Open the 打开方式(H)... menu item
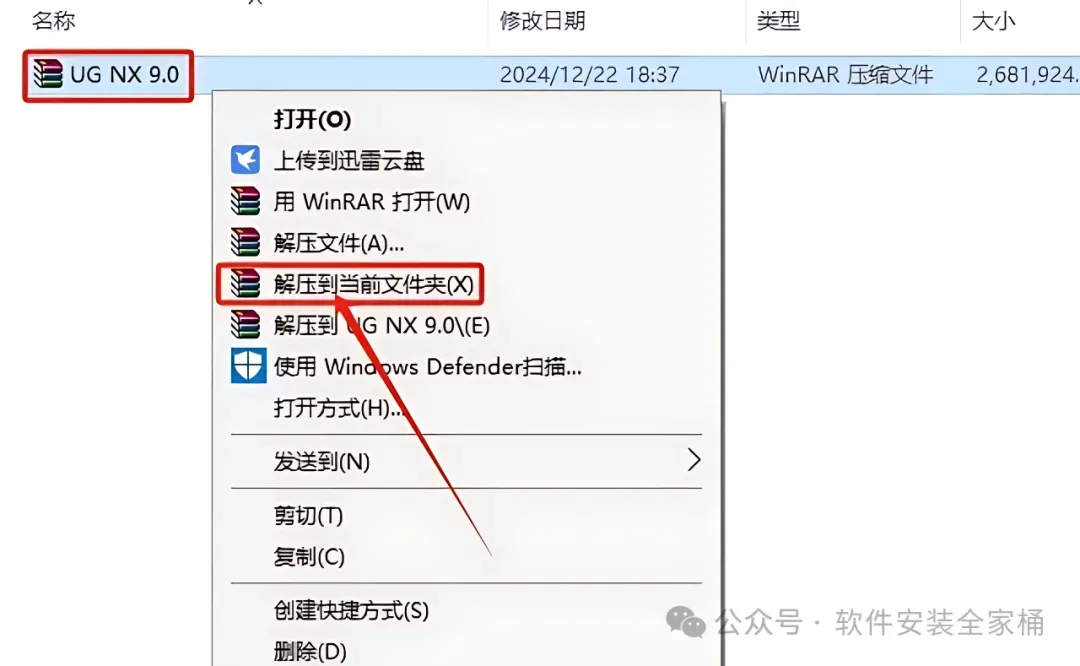The image size is (1080, 666). click(x=338, y=408)
